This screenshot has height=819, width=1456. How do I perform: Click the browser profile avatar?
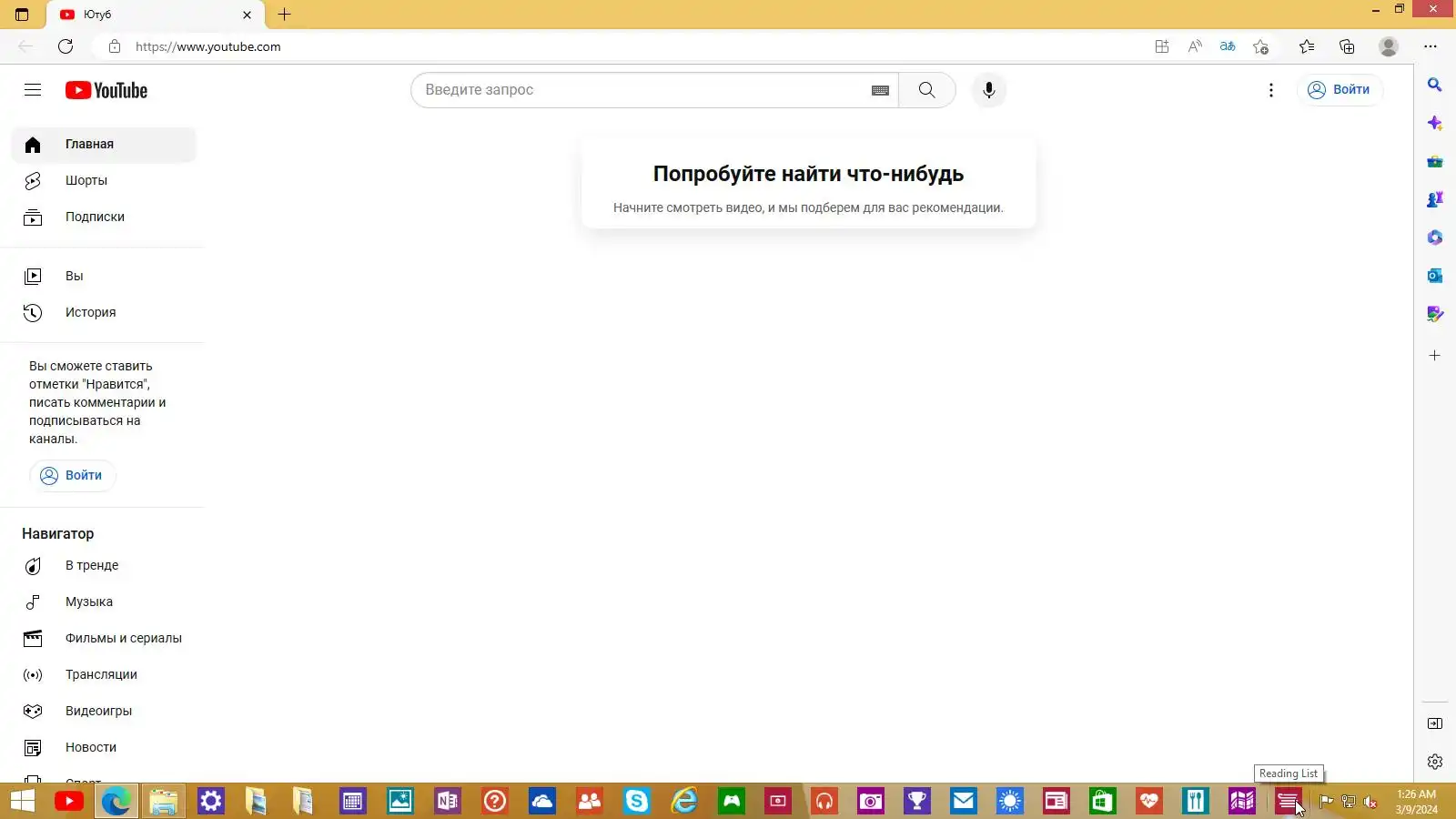click(x=1389, y=46)
